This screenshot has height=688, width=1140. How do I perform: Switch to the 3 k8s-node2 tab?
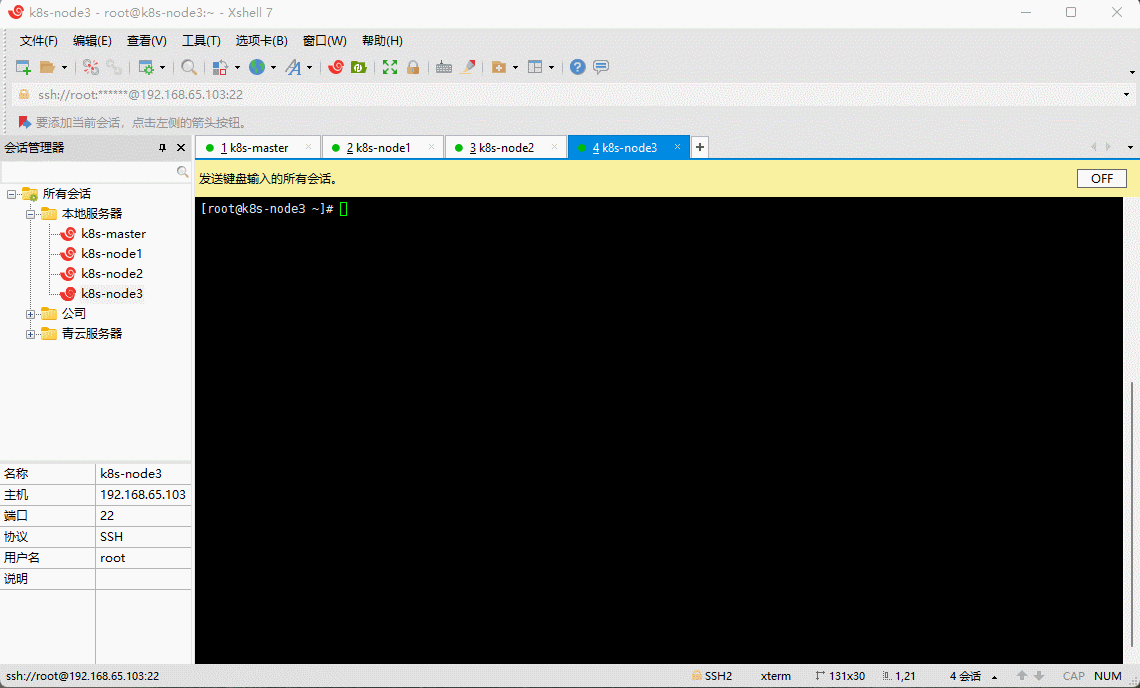(505, 148)
